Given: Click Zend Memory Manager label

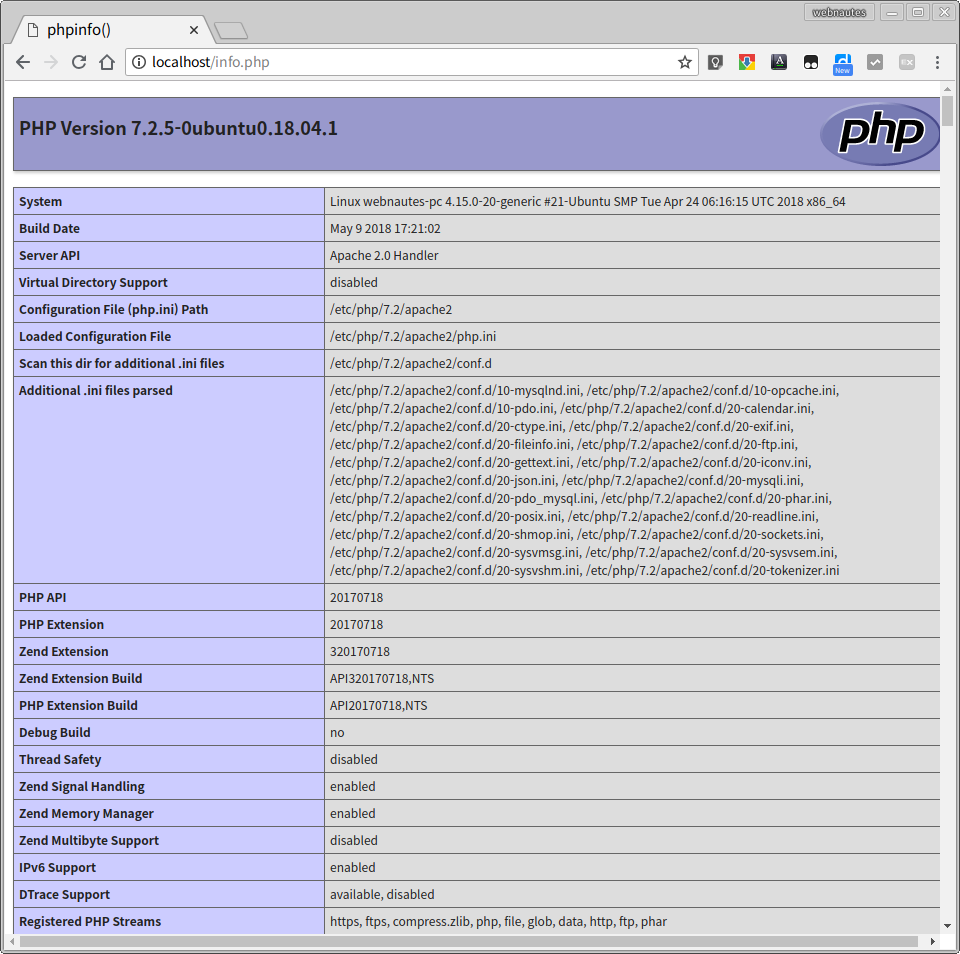Looking at the screenshot, I should point(86,813).
